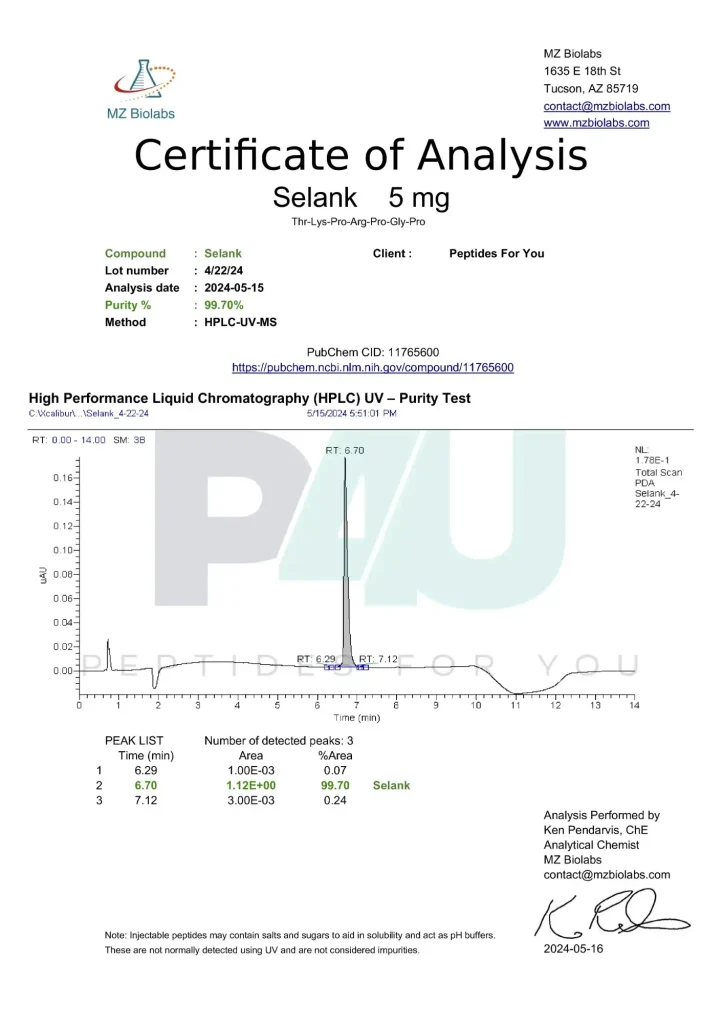
Task: Click the main chromatogram peak at 6.70
Action: 345,563
